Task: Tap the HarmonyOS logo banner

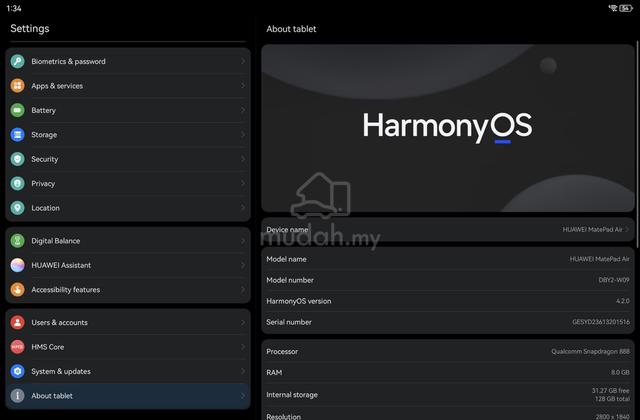Action: coord(448,128)
